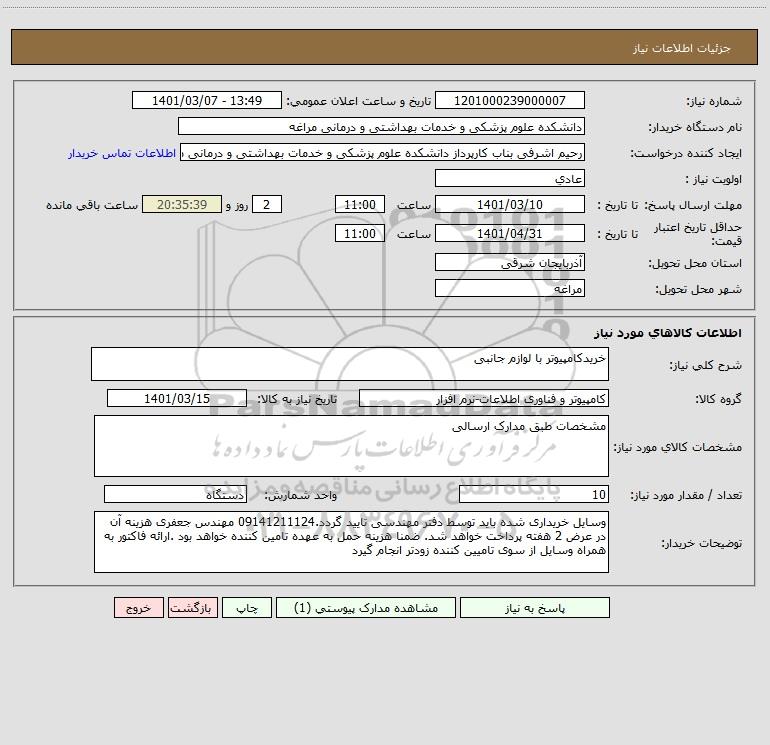
Task: Click the unit of measure field دستگاه
Action: coord(175,495)
